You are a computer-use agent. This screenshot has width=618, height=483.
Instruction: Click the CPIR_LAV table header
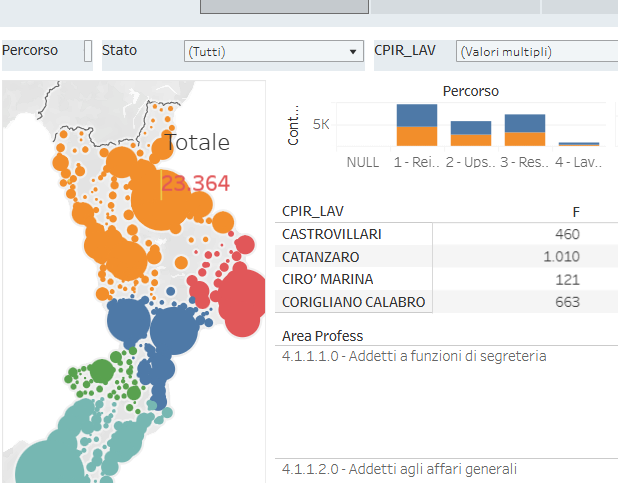click(313, 211)
